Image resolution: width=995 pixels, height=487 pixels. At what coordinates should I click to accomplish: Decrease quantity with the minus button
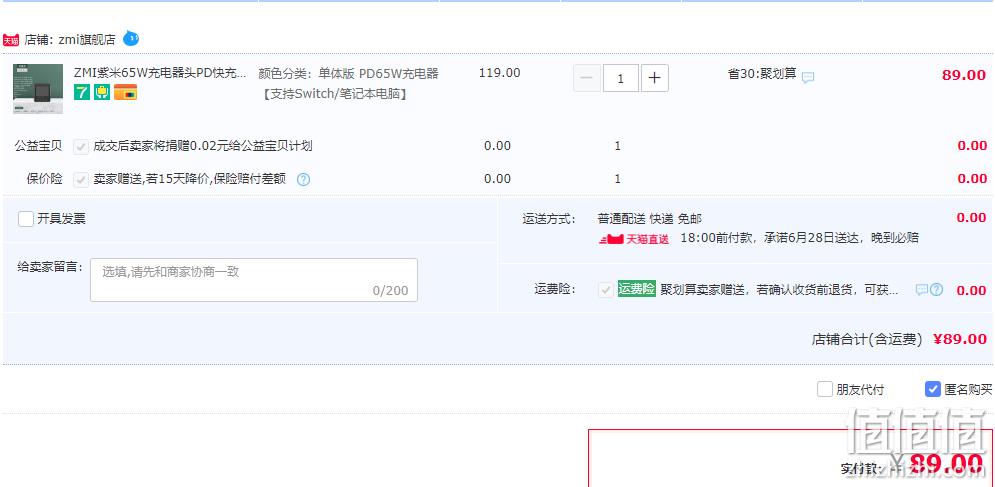(587, 78)
